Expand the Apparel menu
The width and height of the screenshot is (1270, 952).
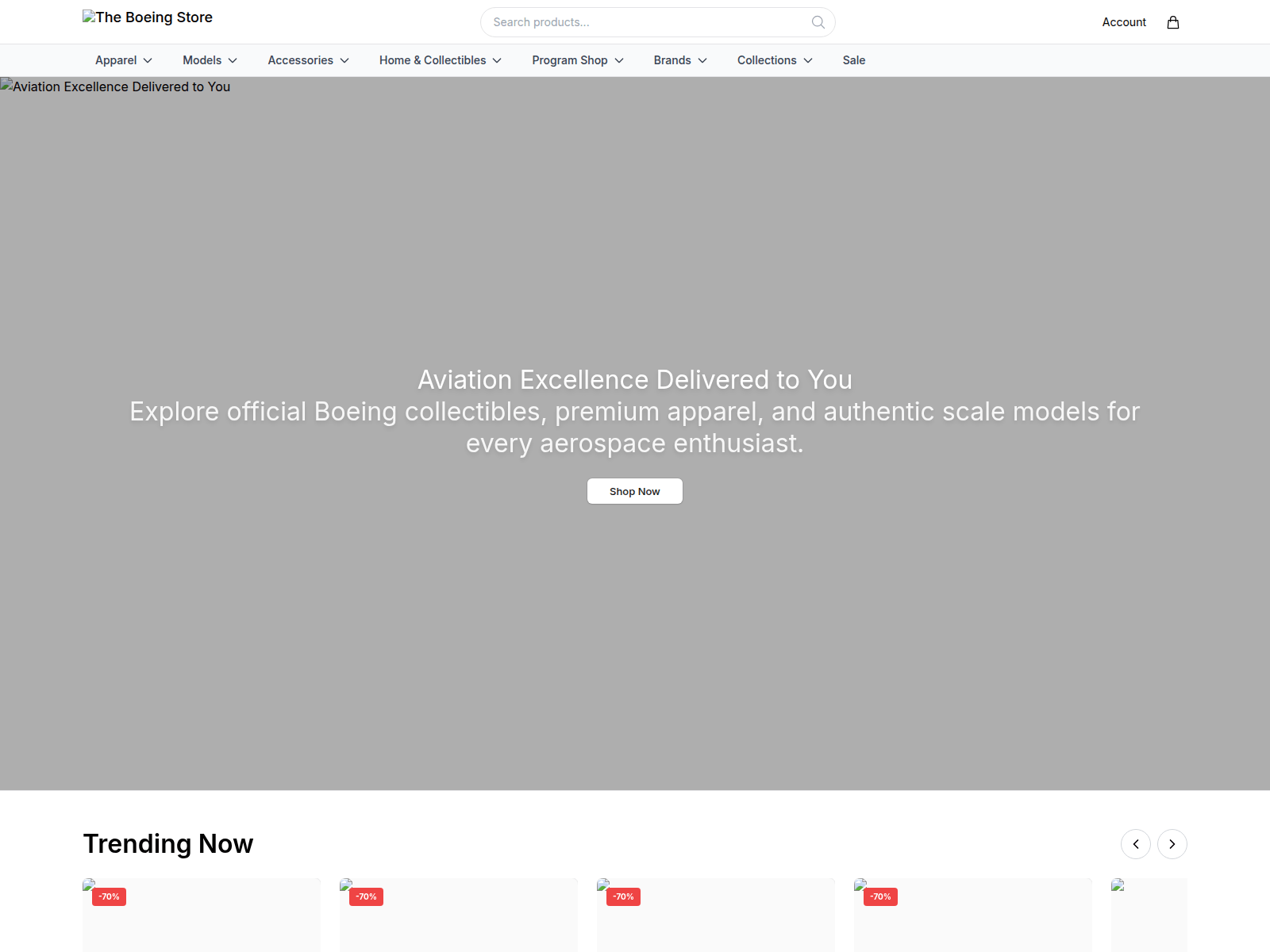124,60
